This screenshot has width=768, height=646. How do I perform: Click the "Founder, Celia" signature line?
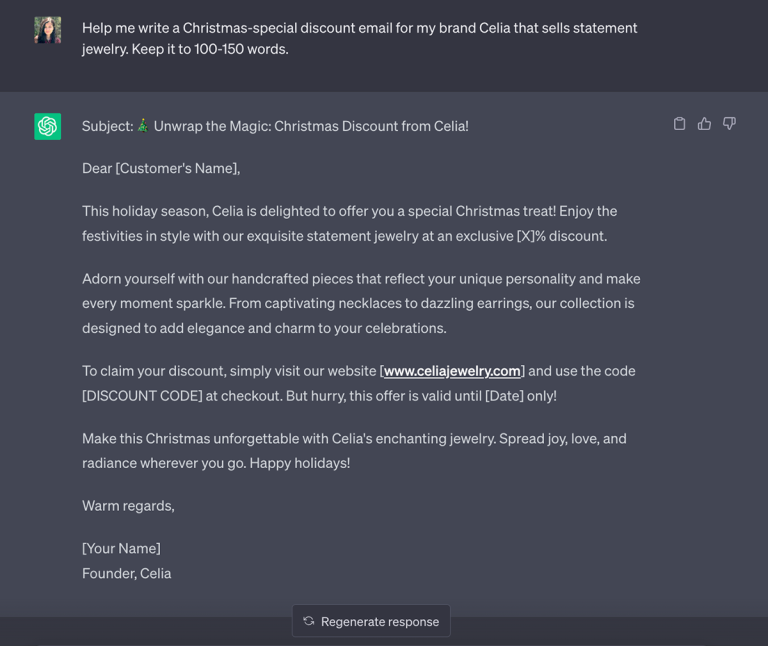[x=127, y=573]
